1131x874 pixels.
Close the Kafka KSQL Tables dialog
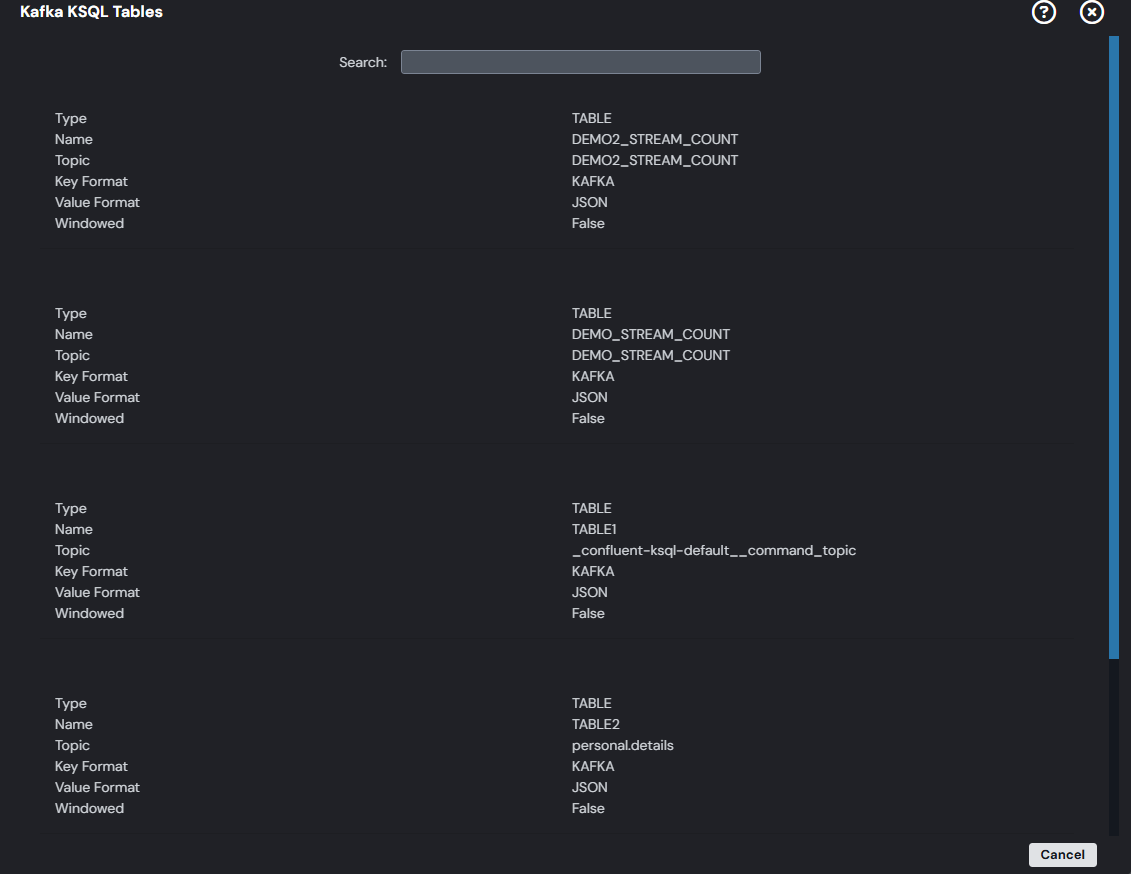tap(1092, 12)
